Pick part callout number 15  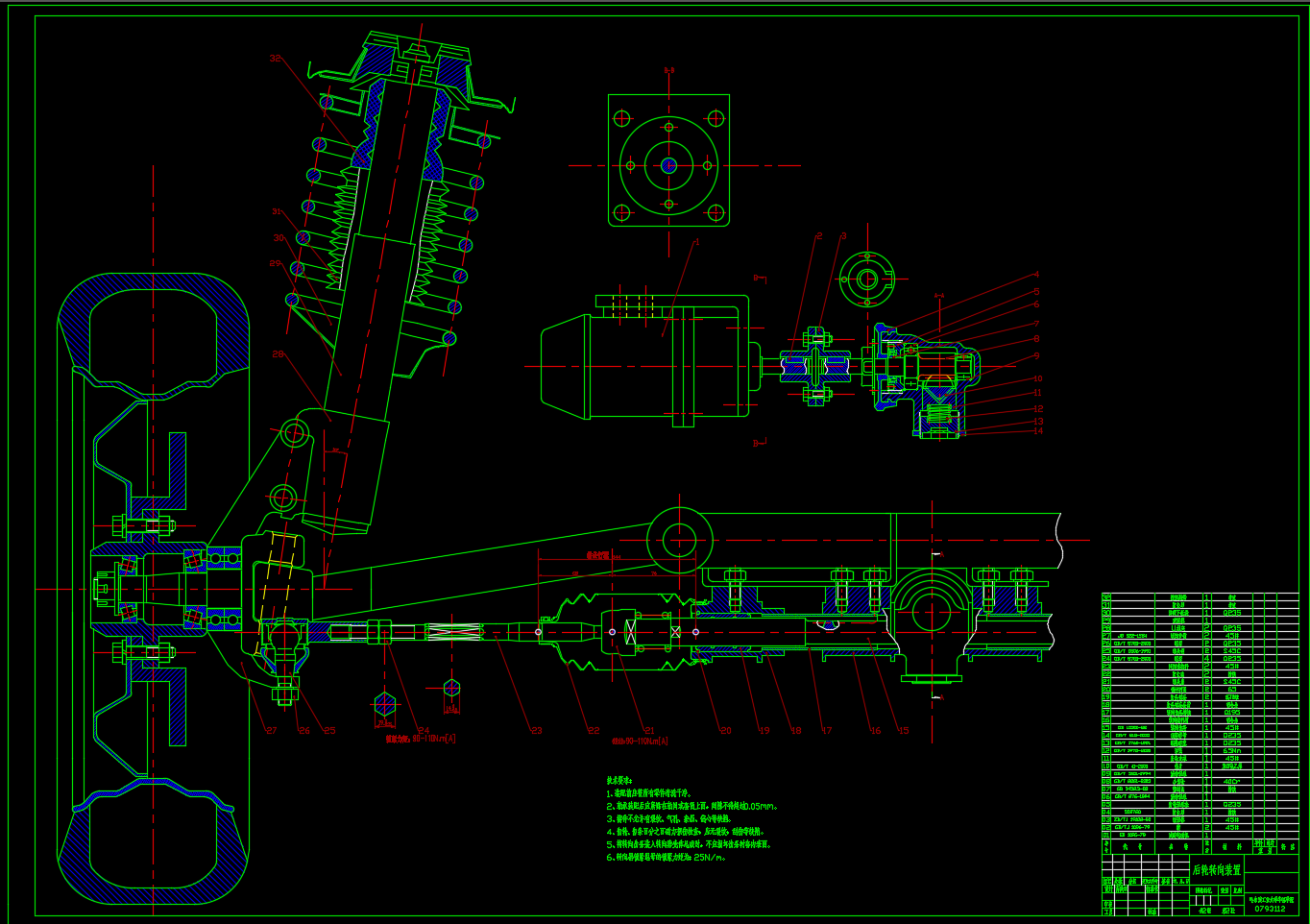(903, 731)
